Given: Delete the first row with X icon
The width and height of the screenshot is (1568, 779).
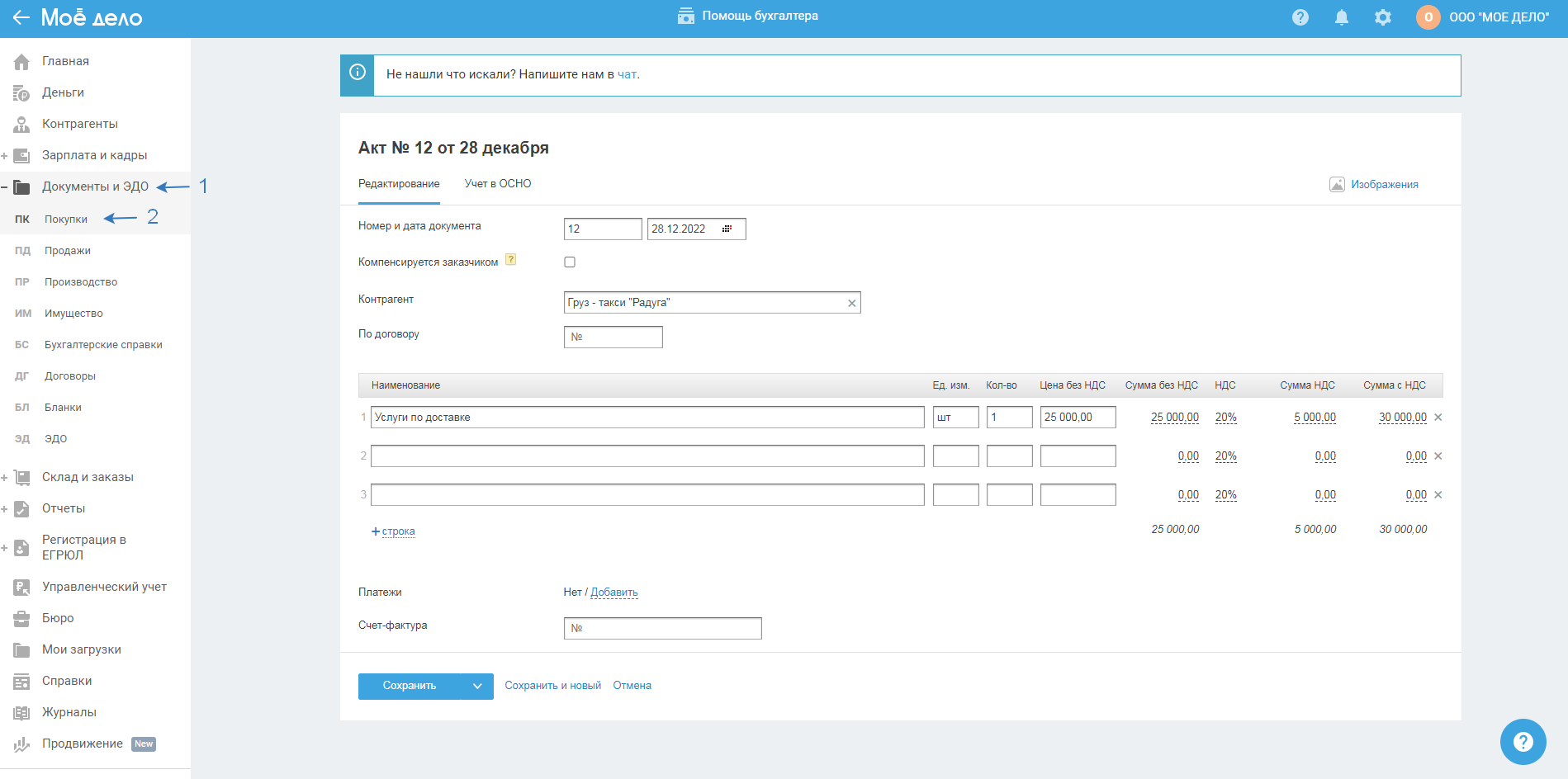Looking at the screenshot, I should coord(1438,418).
